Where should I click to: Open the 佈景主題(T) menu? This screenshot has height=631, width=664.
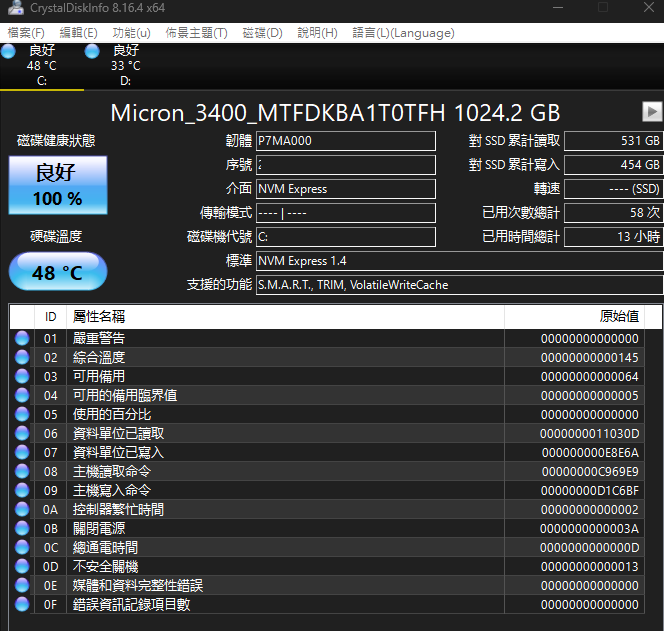coord(196,33)
